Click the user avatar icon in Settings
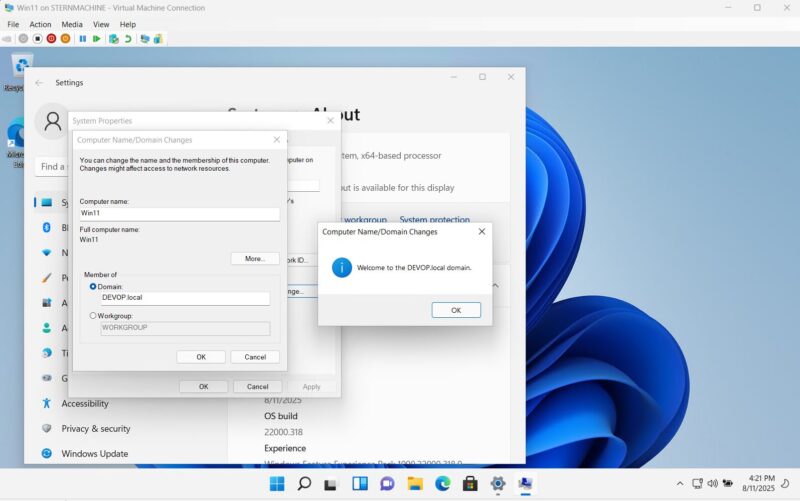 click(53, 121)
